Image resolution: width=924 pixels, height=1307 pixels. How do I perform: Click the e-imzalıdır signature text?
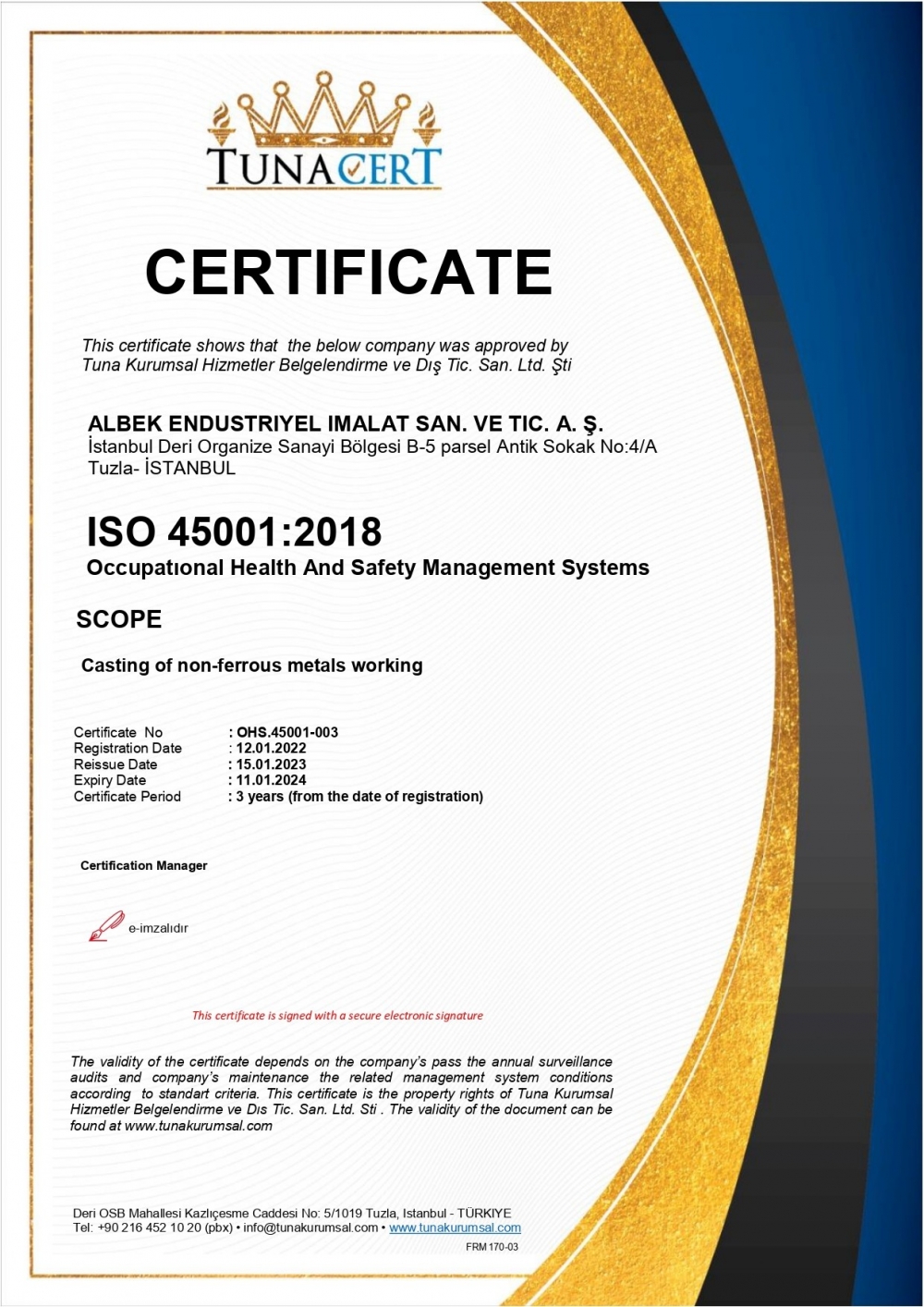coord(158,928)
